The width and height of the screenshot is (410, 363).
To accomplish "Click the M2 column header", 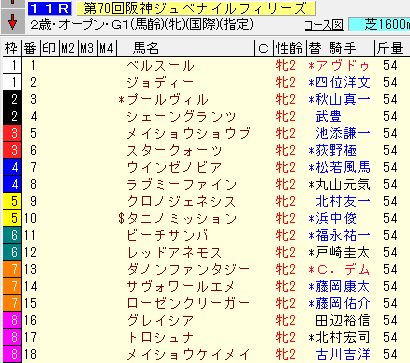I will 68,49.
